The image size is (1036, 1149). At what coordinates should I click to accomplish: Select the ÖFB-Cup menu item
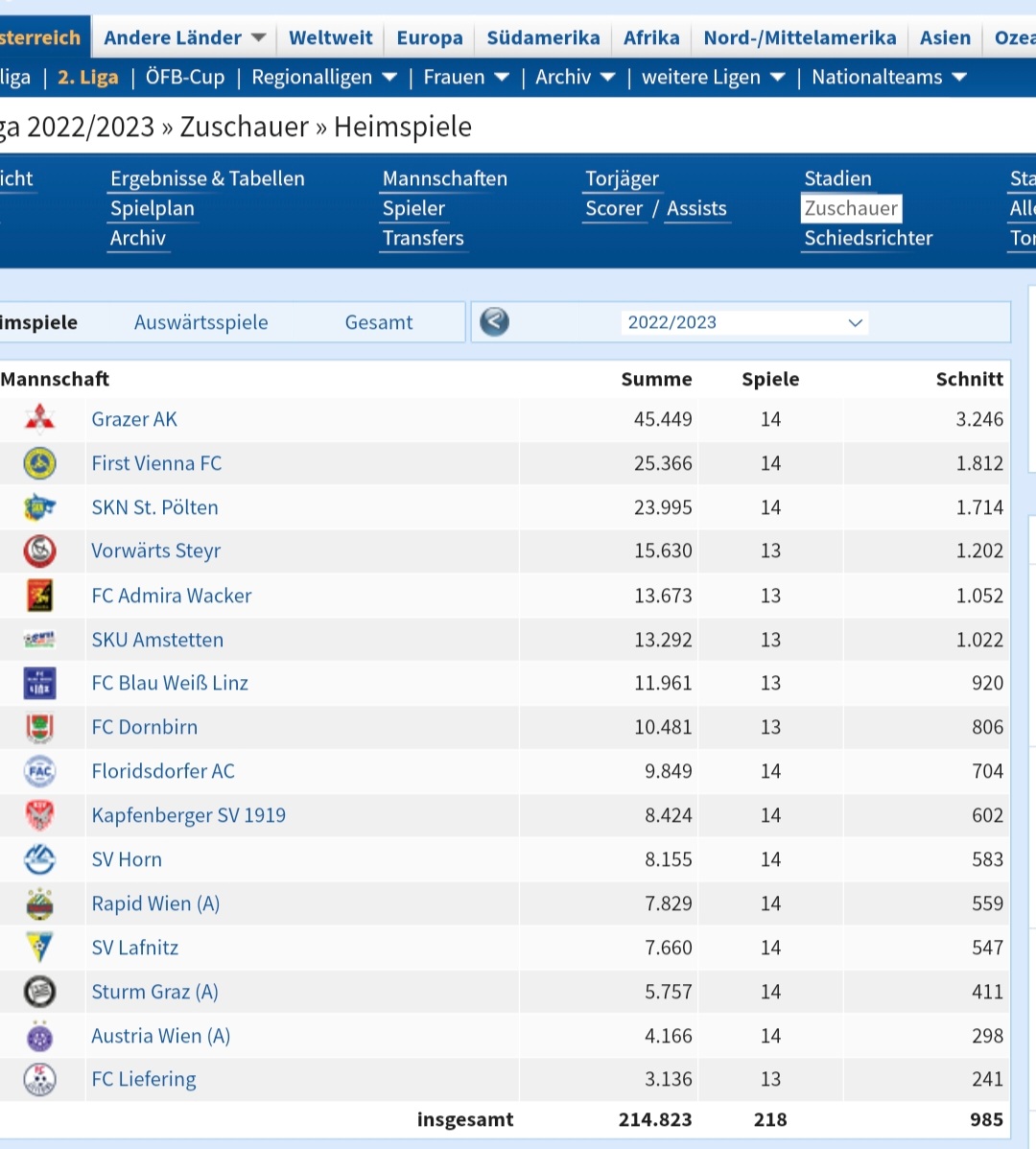[184, 77]
